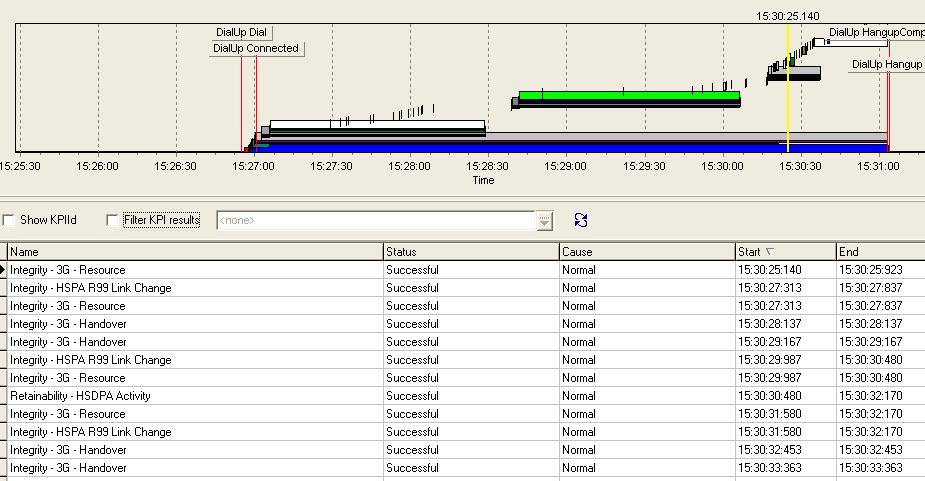Click the 15:27:00 time axis label
This screenshot has width=925, height=481.
(x=253, y=166)
